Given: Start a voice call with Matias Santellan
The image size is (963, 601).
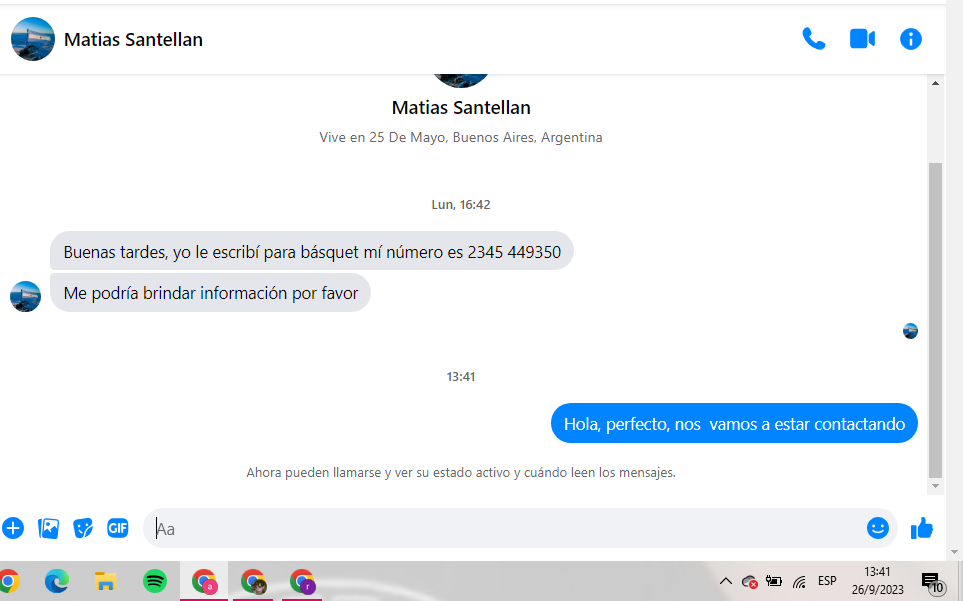Looking at the screenshot, I should click(813, 39).
